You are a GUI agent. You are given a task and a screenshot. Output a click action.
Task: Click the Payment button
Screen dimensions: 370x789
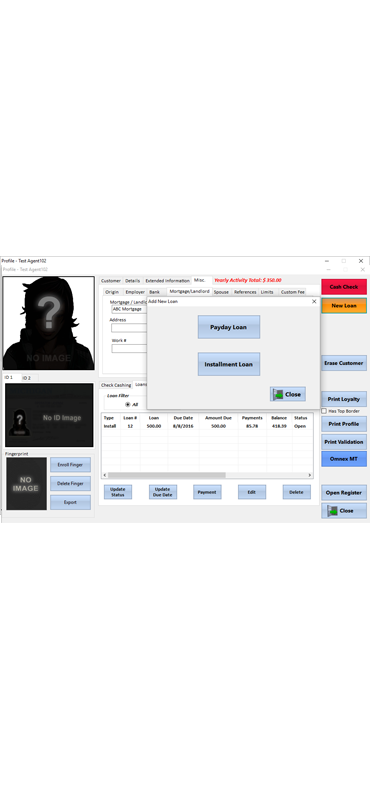[x=207, y=492]
